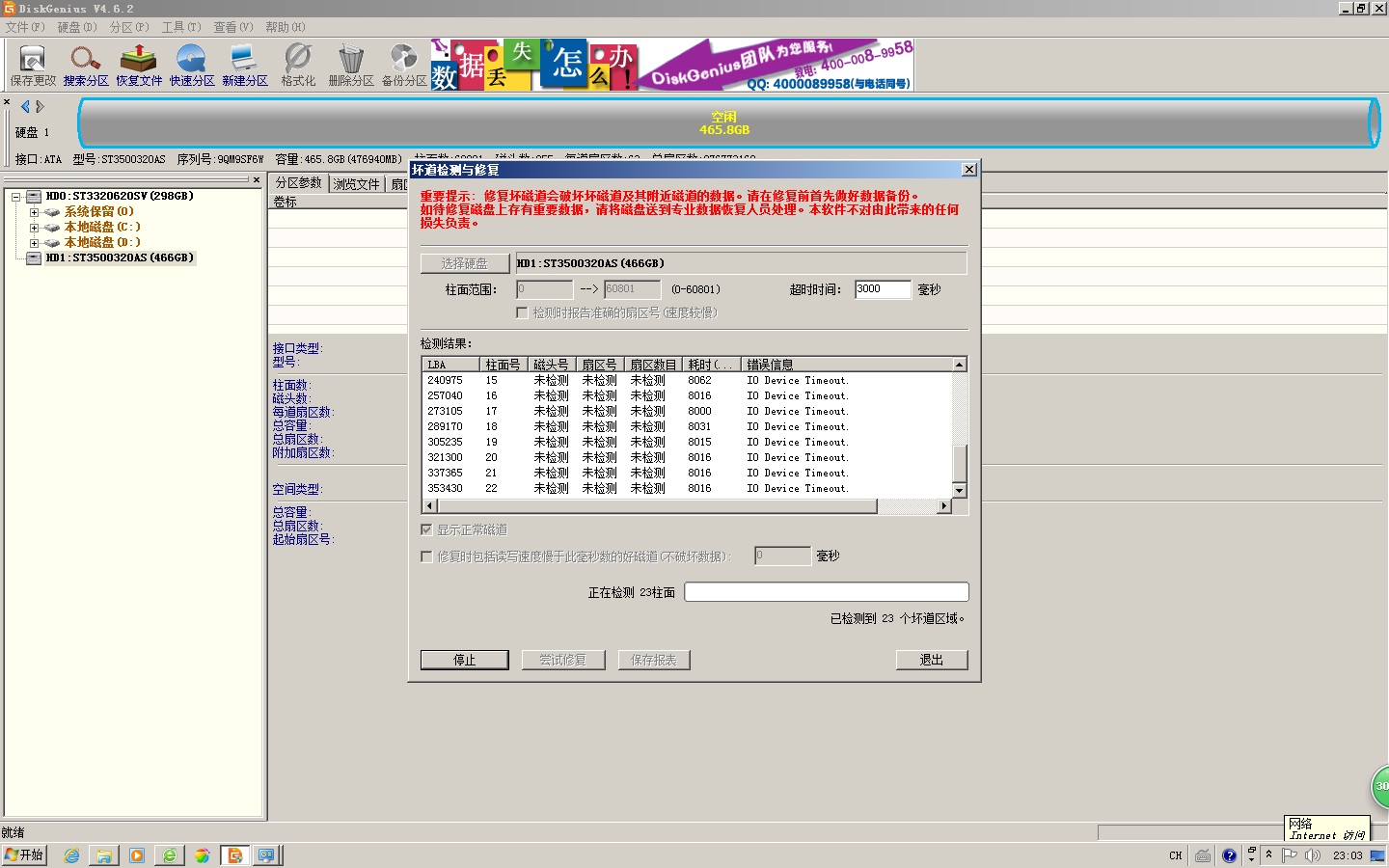Viewport: 1389px width, 868px height.
Task: Click the HD1 disk drive icon in tree
Action: click(x=34, y=258)
